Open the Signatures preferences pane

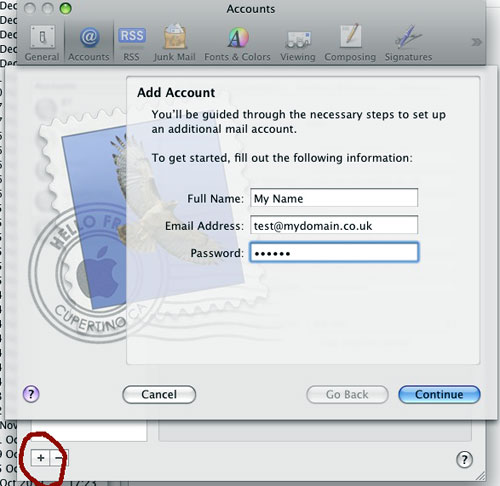point(408,43)
